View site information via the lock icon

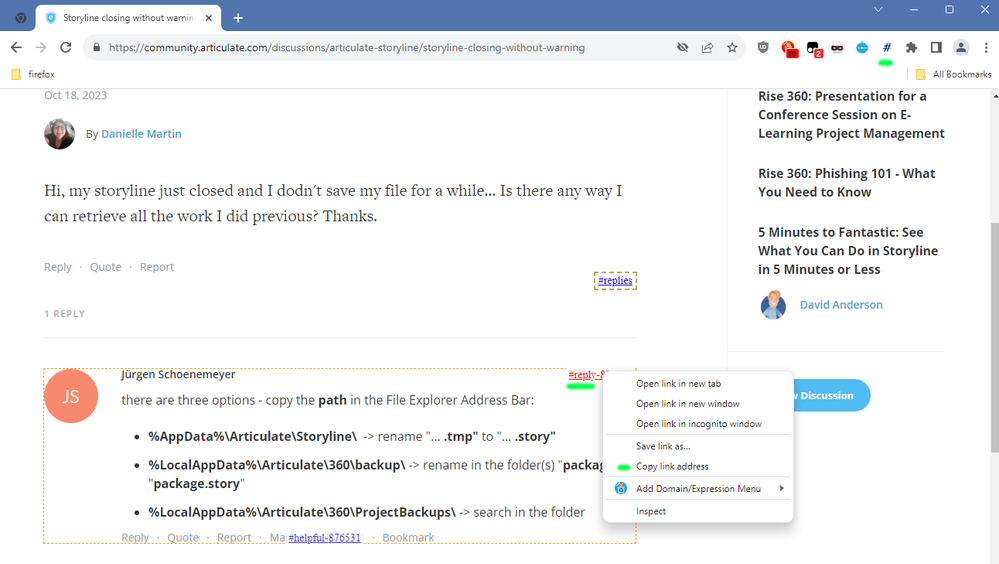click(96, 47)
